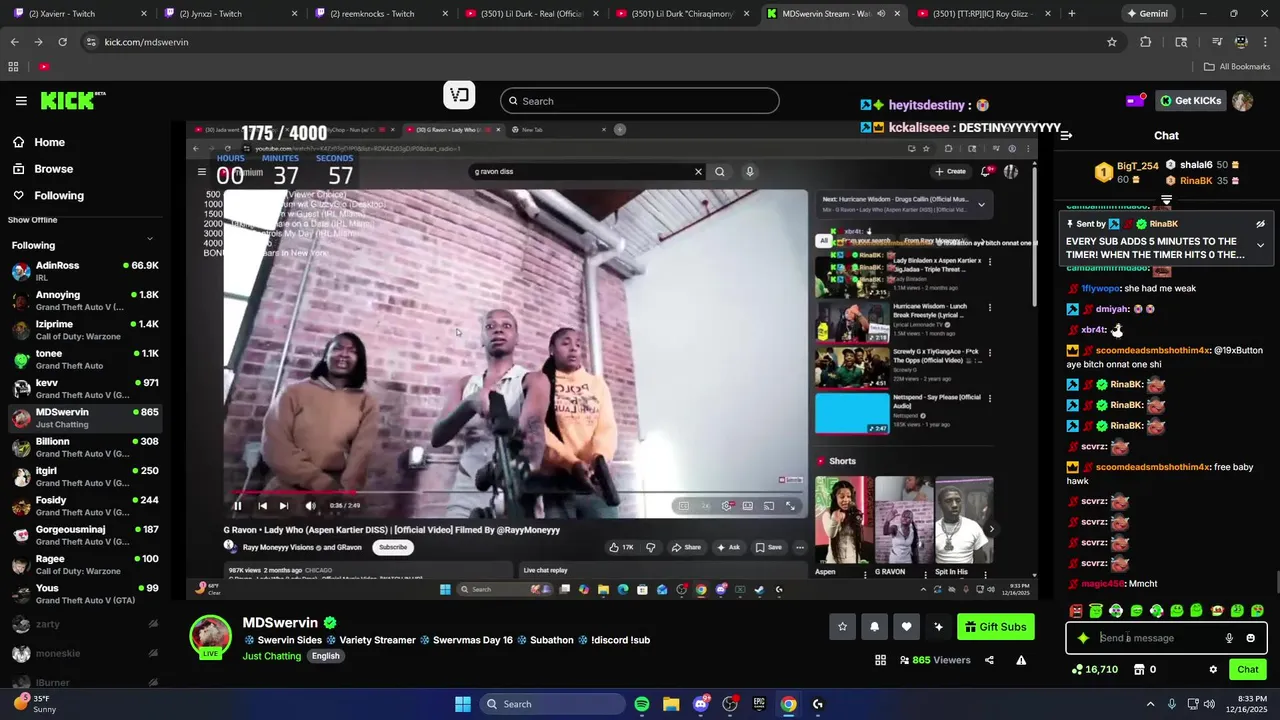
Task: Open Billionn channel in the sidebar
Action: [85, 447]
